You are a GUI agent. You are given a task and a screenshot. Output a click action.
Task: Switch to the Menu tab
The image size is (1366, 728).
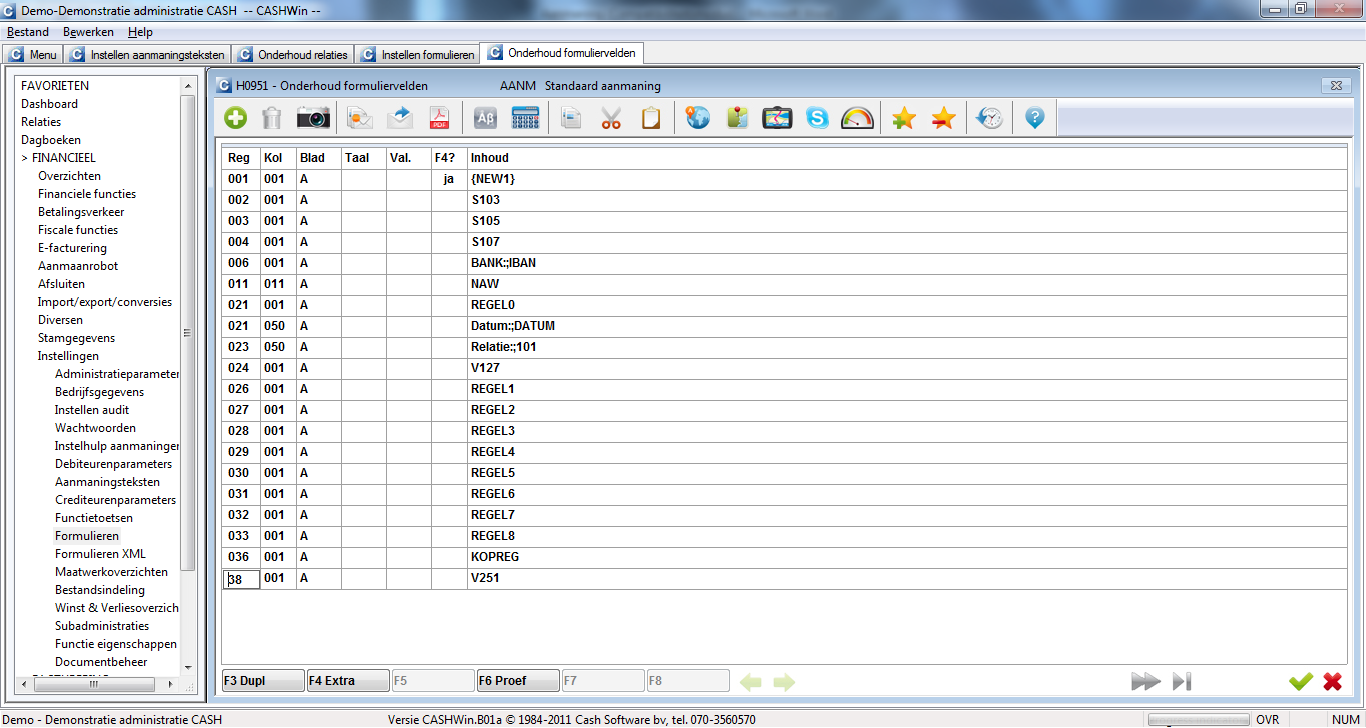(x=34, y=54)
